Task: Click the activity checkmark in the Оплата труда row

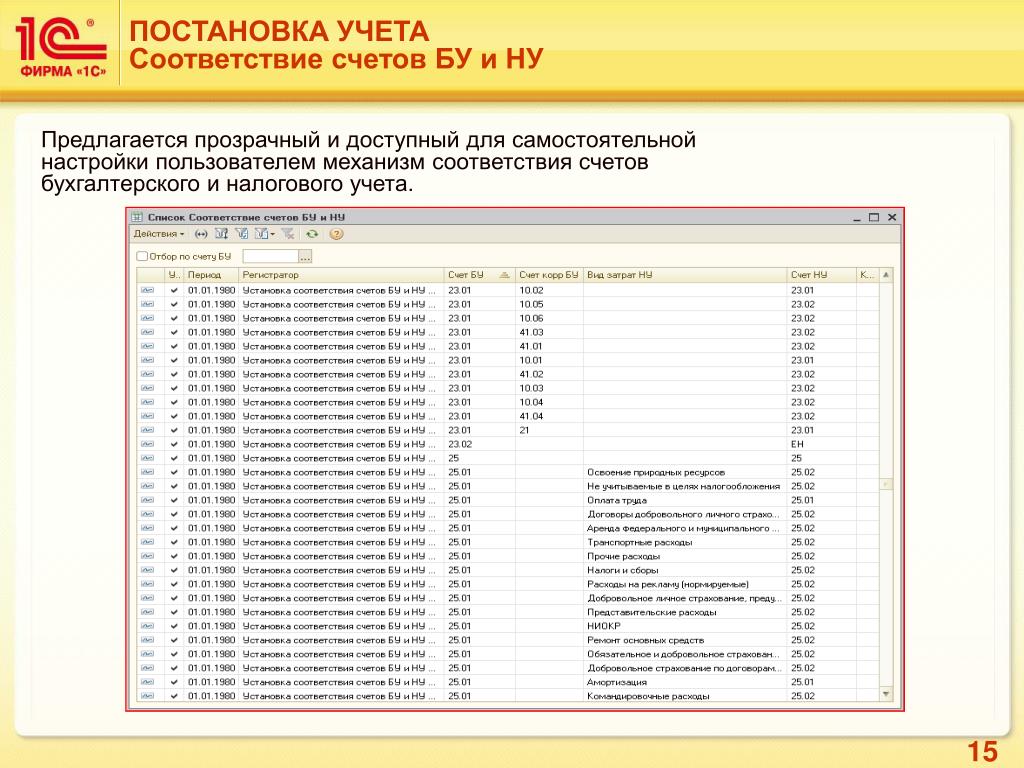Action: pos(174,500)
